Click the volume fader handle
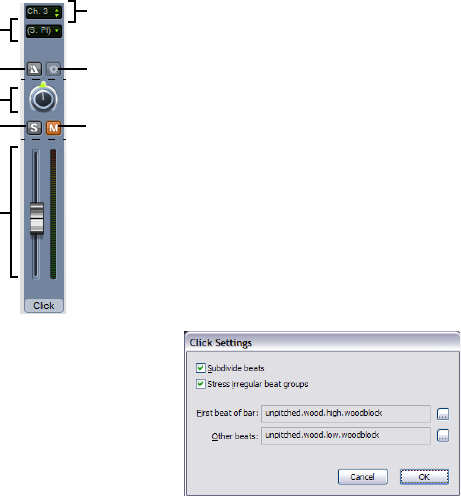 coord(37,218)
